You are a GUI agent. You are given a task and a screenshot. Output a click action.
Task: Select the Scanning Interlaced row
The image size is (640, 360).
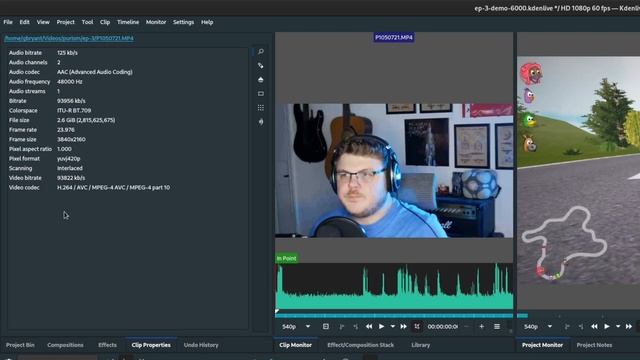tap(128, 168)
